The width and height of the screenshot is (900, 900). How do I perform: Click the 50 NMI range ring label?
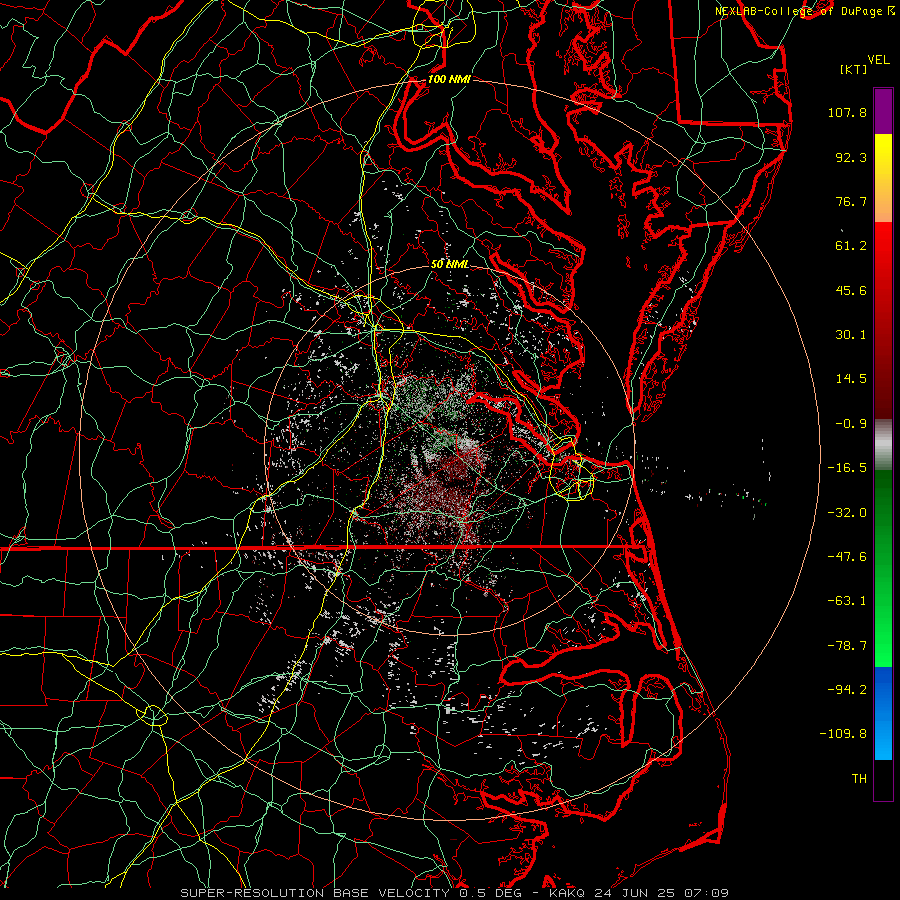(x=449, y=264)
